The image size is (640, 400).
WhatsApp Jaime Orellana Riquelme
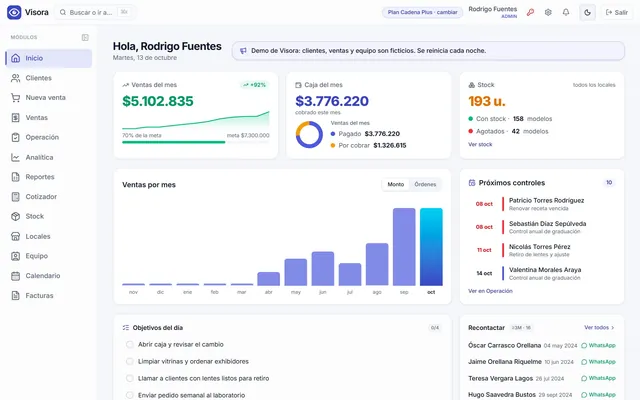pos(598,362)
